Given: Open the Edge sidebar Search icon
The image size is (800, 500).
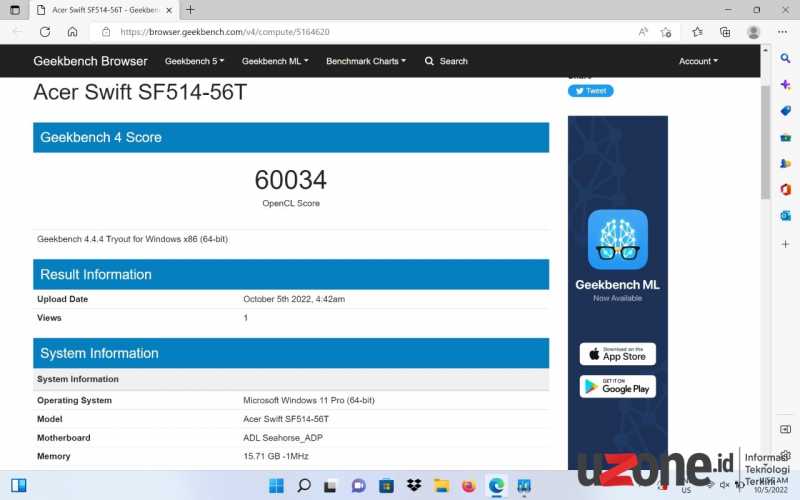Looking at the screenshot, I should (x=785, y=58).
